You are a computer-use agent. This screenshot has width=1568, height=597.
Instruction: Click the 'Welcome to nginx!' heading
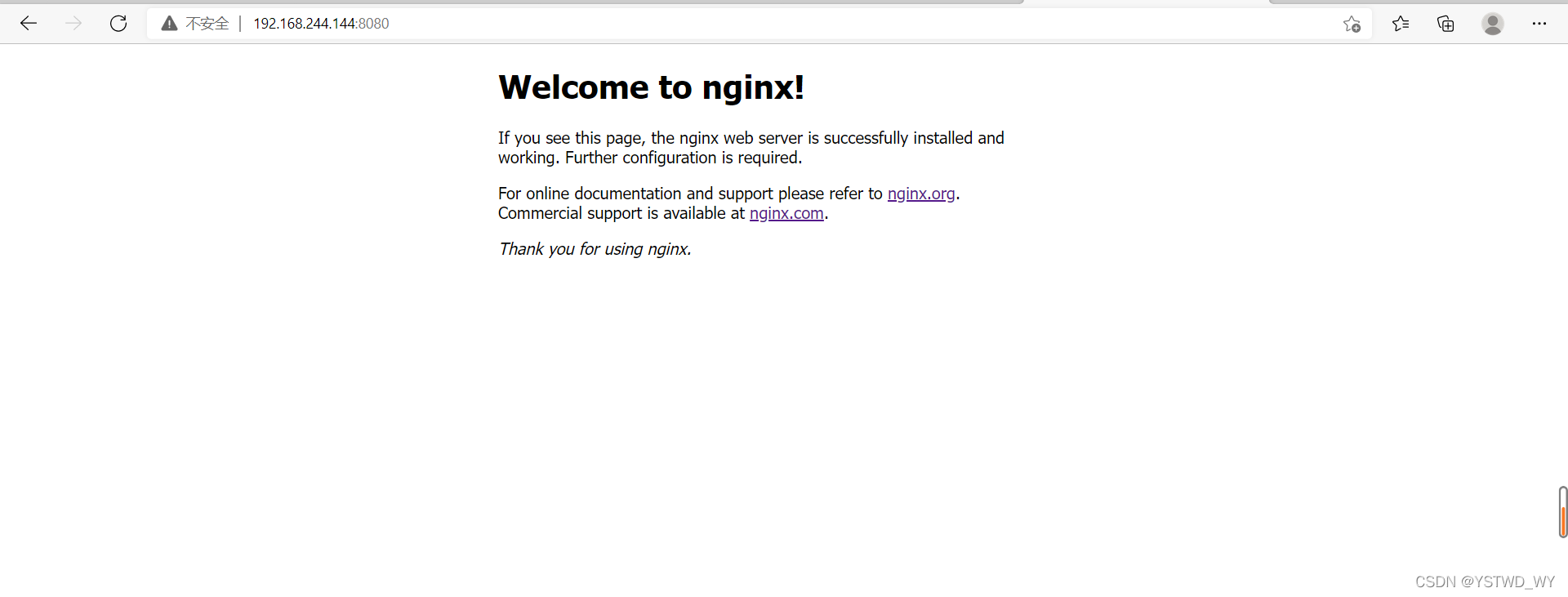[x=652, y=87]
